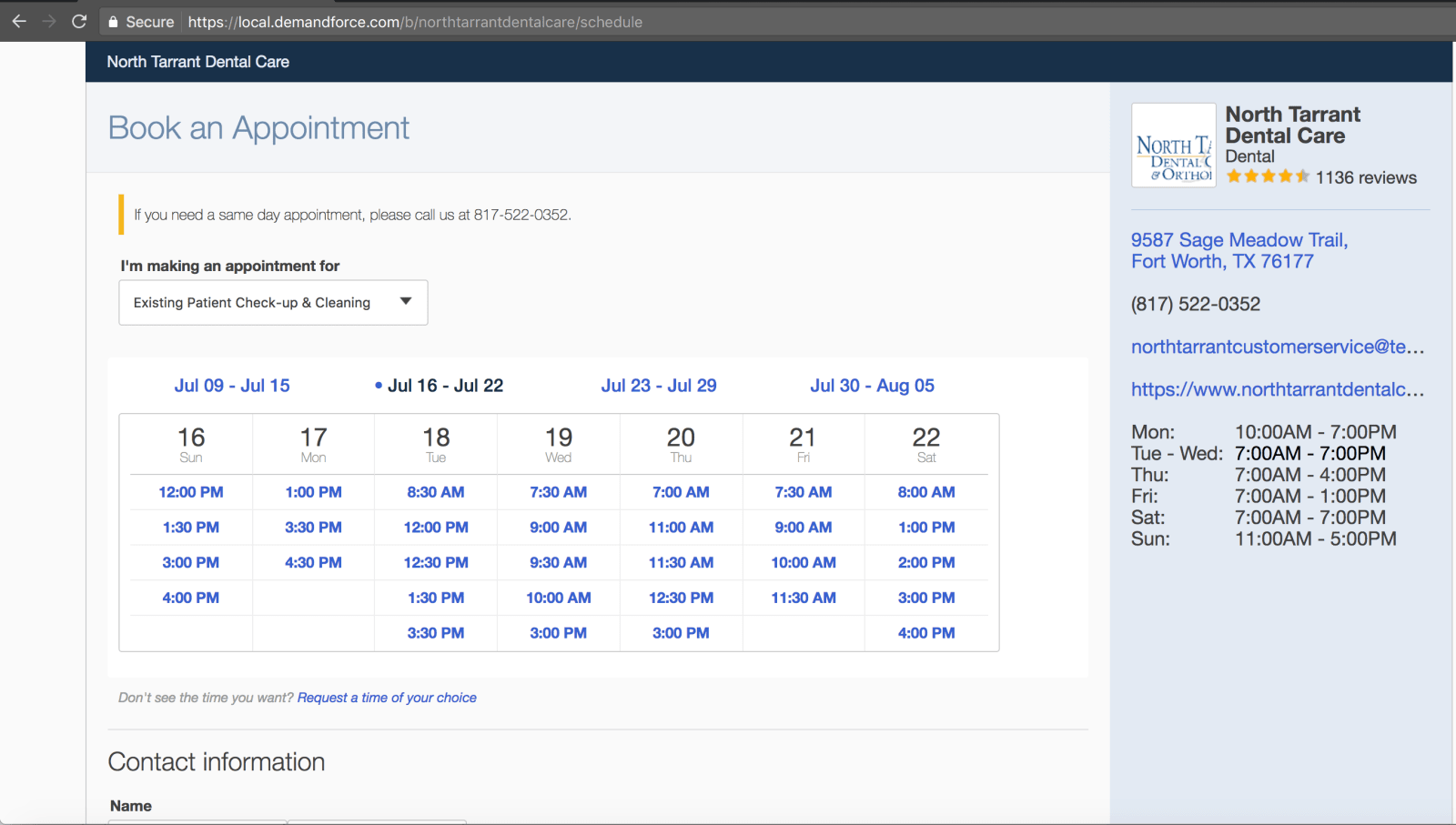Book Monday 17 at 3:30 PM

click(314, 528)
